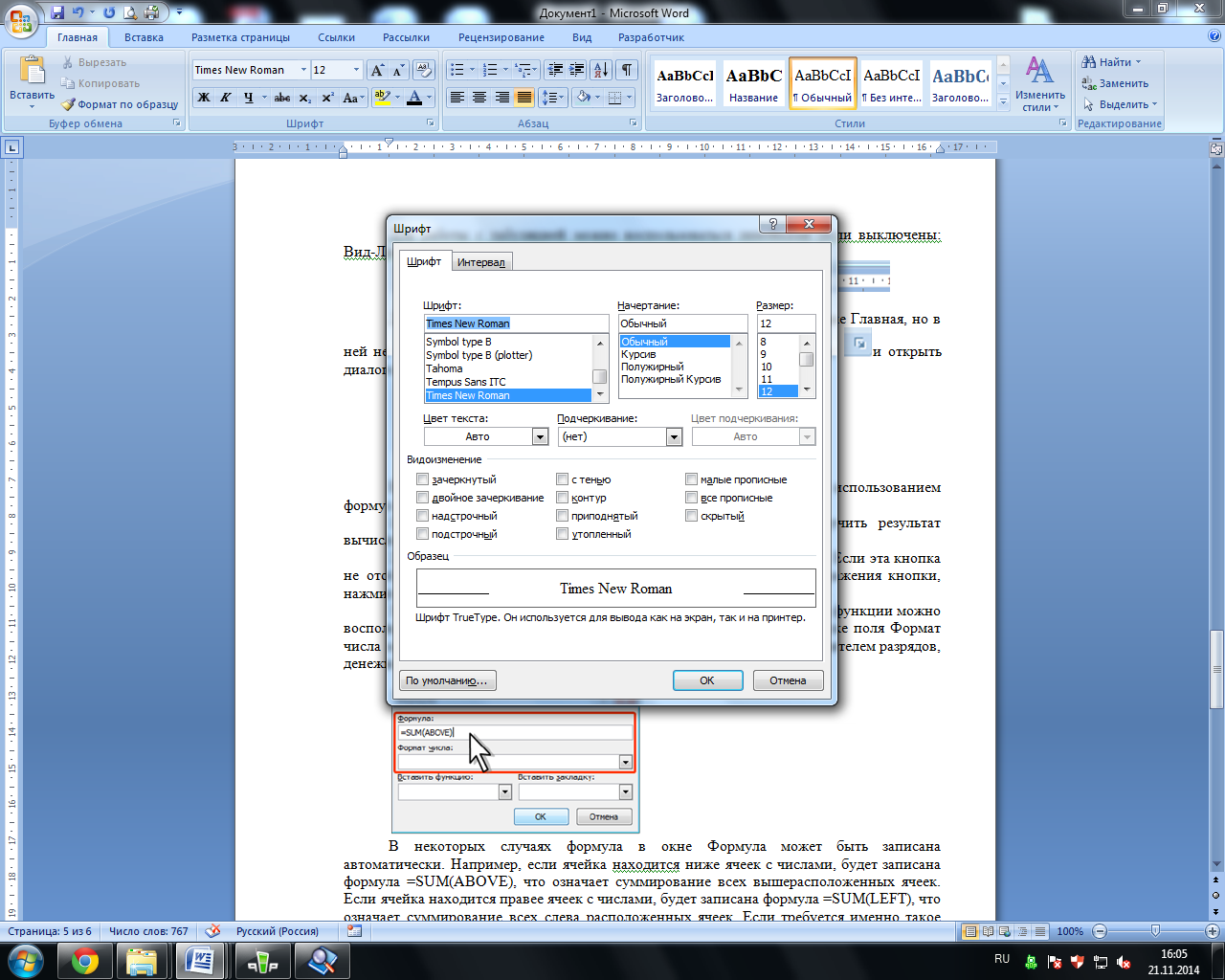The height and width of the screenshot is (980, 1225).
Task: Click the Office button
Action: pyautogui.click(x=21, y=19)
